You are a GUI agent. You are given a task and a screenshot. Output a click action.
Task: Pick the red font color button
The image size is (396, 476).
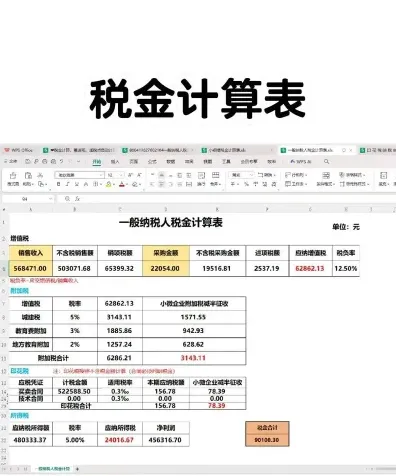coord(122,184)
